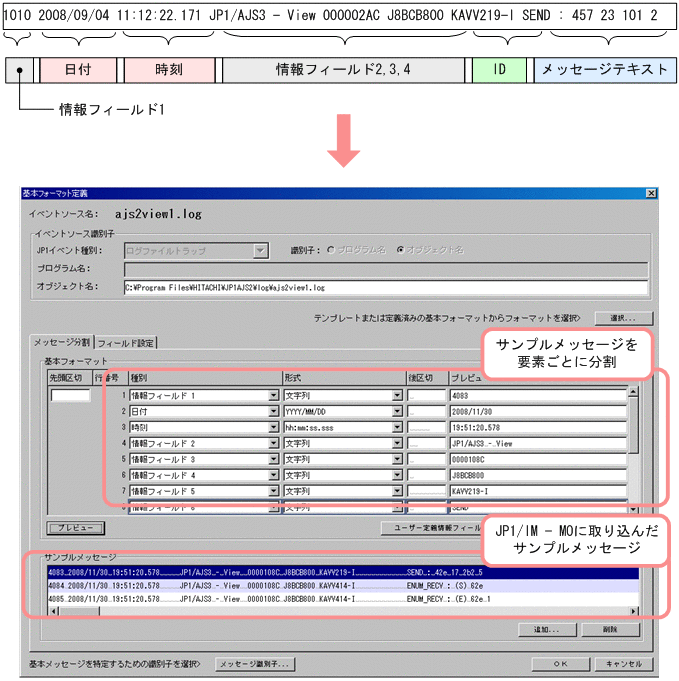Click the preview value 4083
This screenshot has width=679, height=681.
(x=538, y=395)
